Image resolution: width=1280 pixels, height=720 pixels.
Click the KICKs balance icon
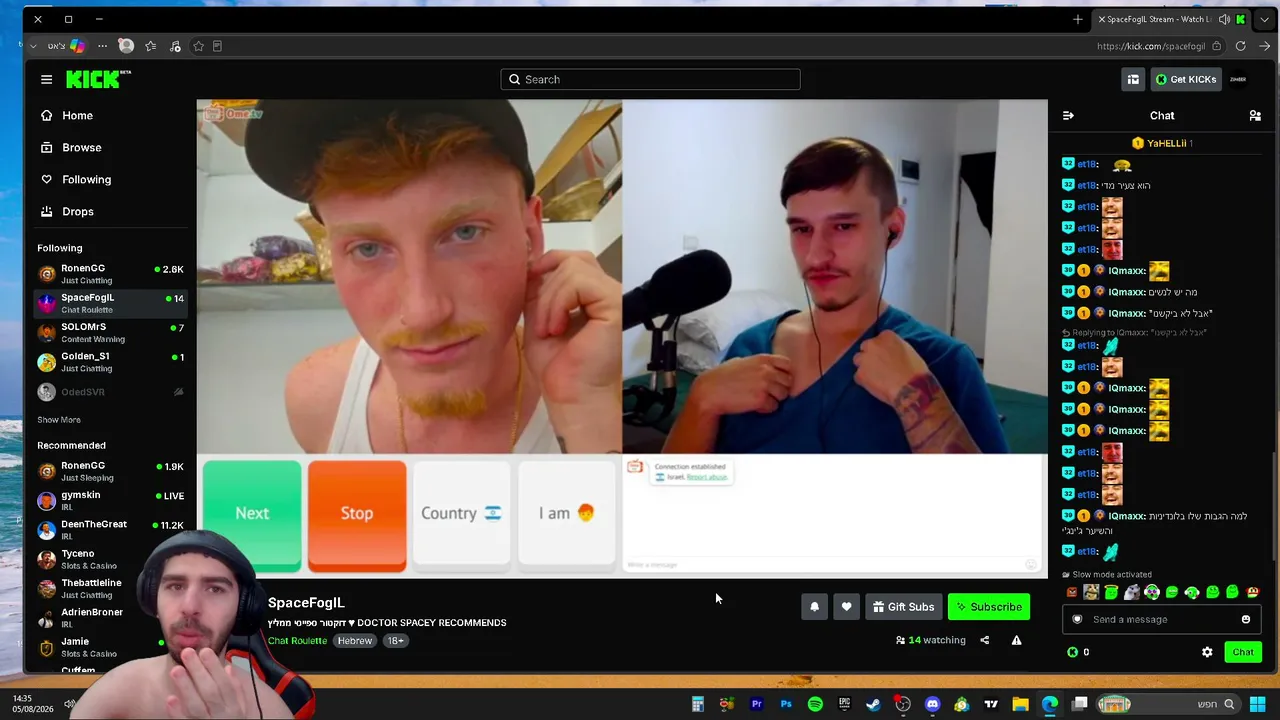point(1073,652)
